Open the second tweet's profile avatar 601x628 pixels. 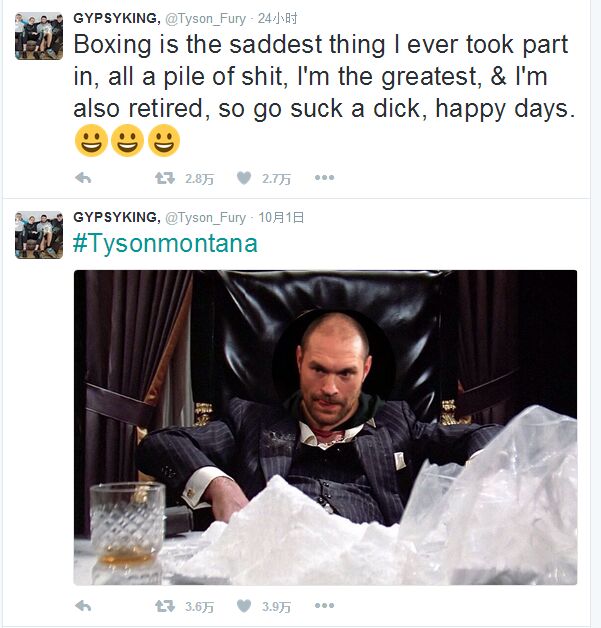tap(39, 234)
